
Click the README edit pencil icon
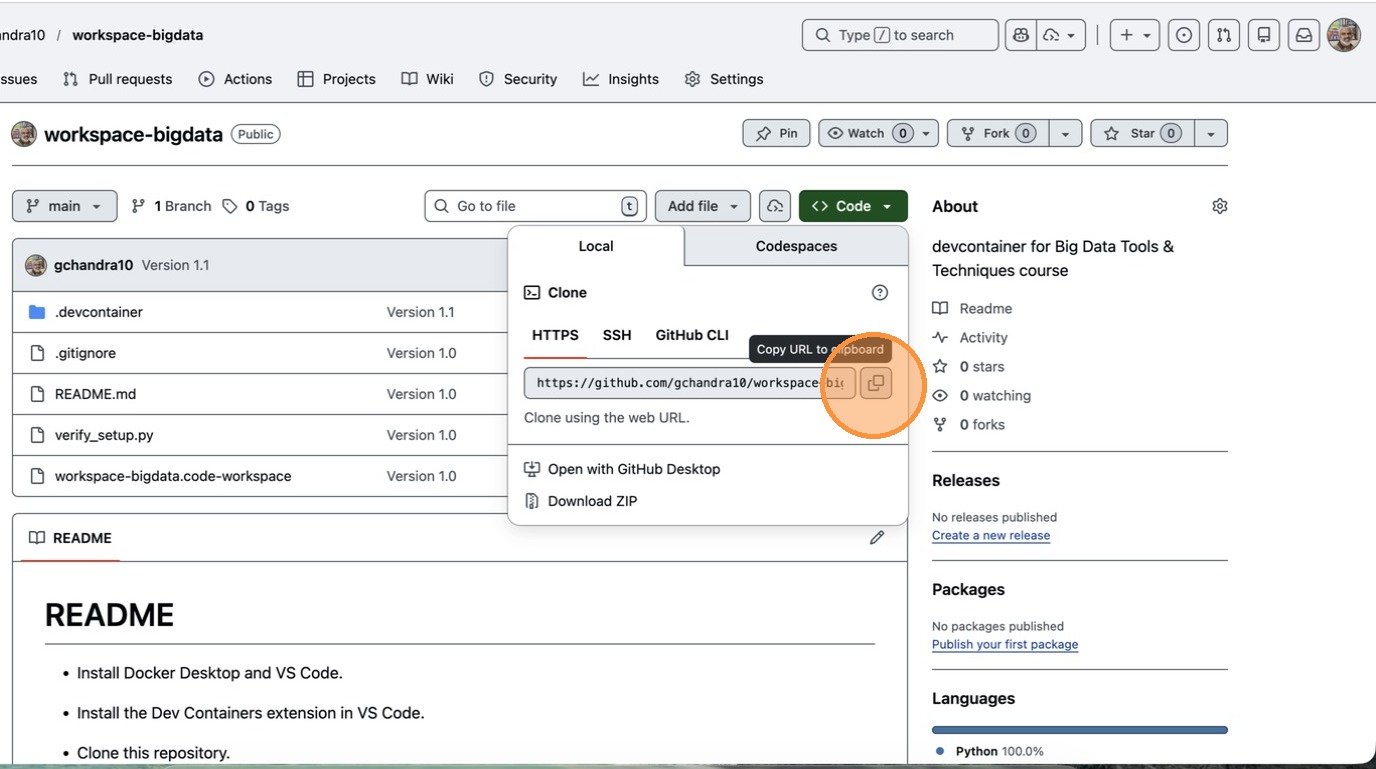pos(877,538)
